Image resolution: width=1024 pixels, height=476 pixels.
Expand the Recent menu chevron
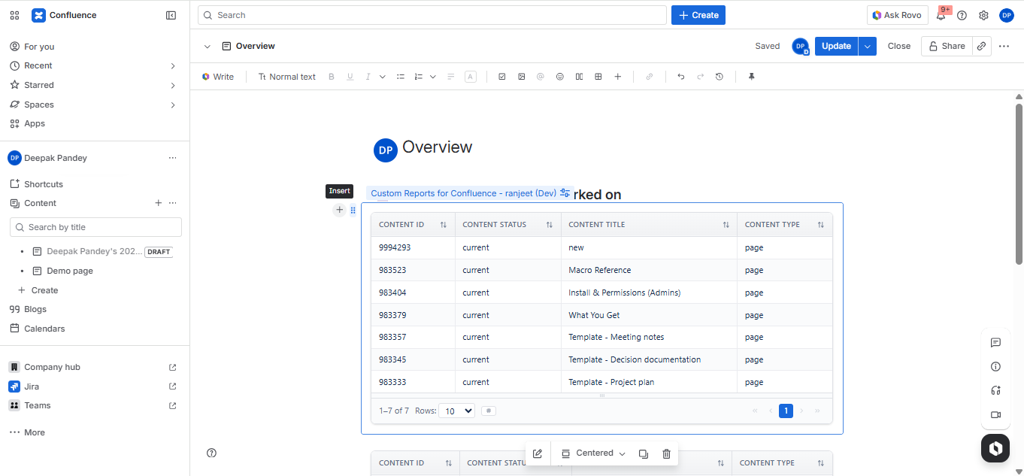173,66
